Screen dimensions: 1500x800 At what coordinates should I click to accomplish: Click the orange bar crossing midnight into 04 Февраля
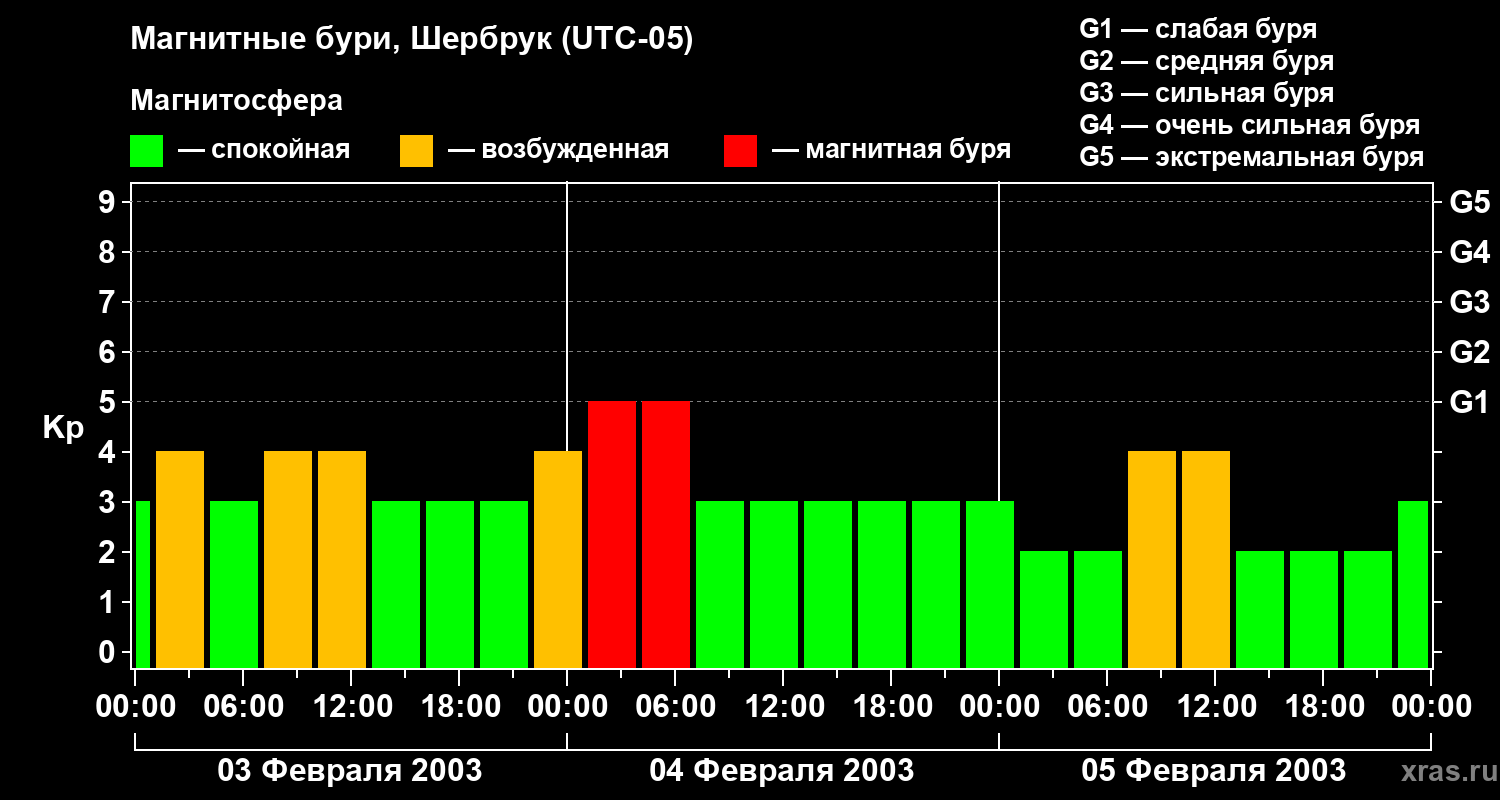[558, 559]
